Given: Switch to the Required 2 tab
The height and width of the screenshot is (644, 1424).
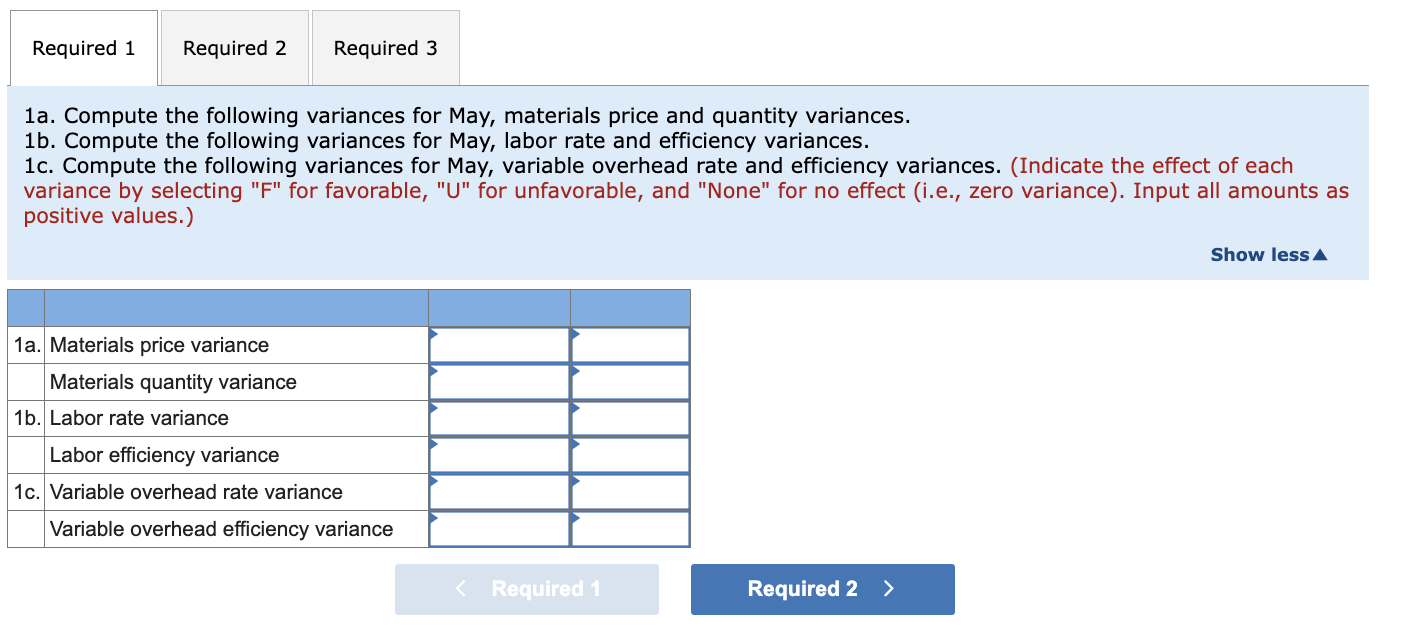Looking at the screenshot, I should (x=234, y=47).
